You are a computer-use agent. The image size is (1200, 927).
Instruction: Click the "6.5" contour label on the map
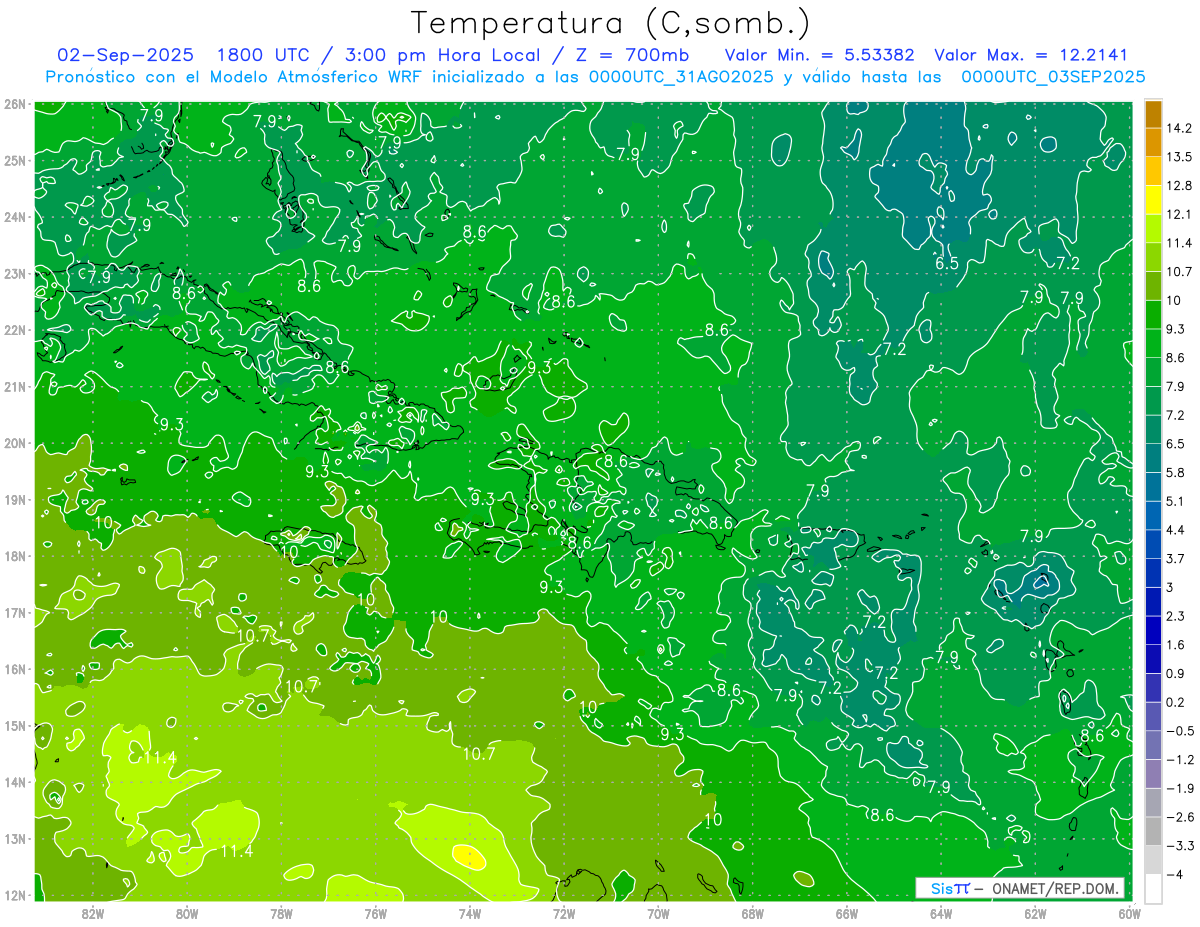tap(947, 264)
